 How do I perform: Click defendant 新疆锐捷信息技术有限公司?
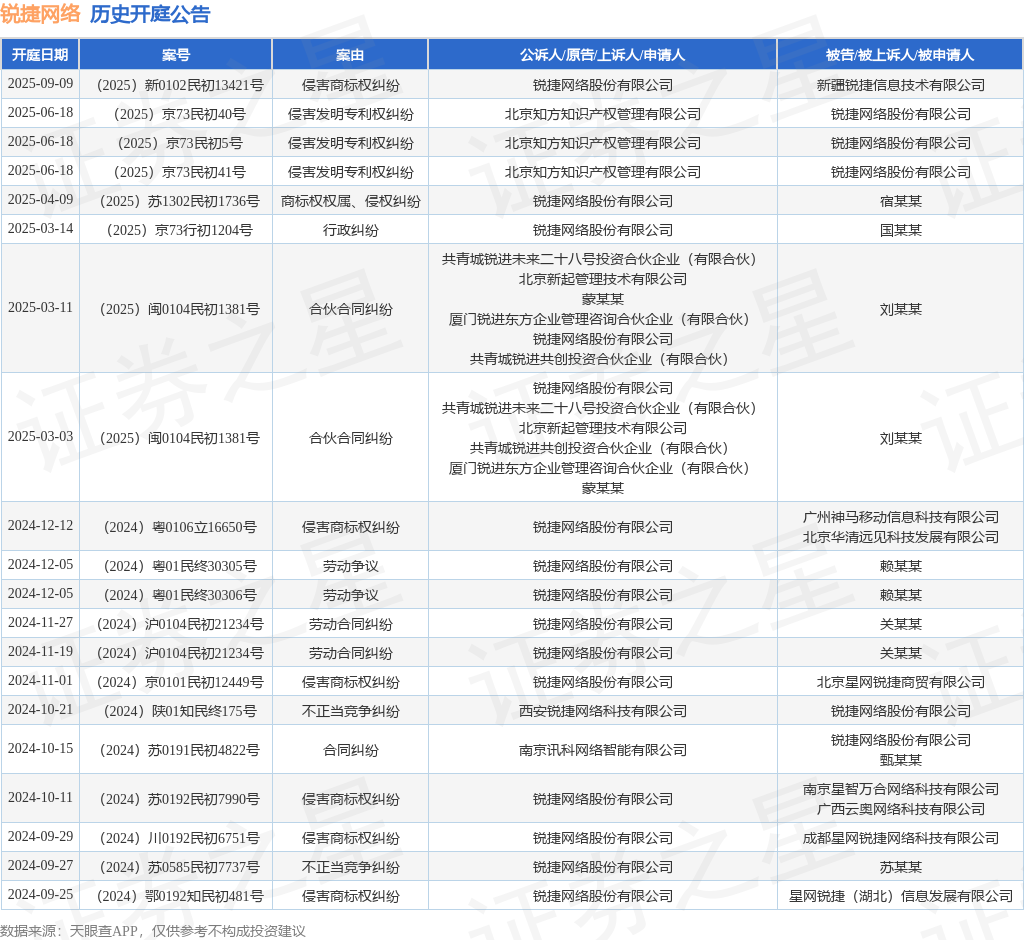tap(901, 85)
